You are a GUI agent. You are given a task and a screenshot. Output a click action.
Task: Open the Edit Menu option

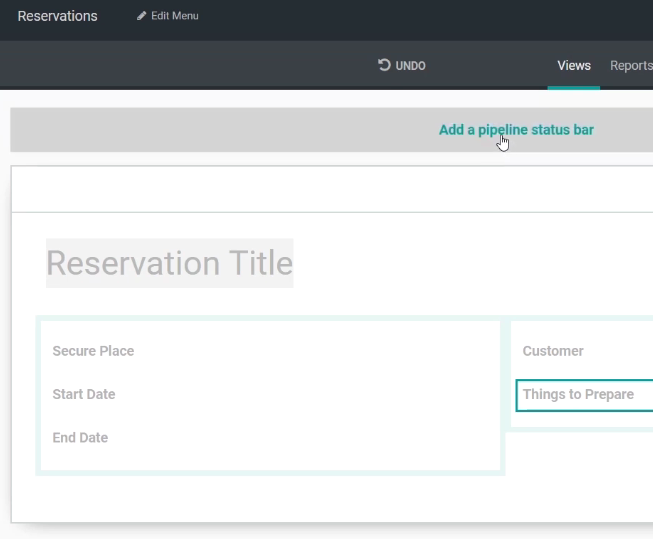[x=168, y=16]
